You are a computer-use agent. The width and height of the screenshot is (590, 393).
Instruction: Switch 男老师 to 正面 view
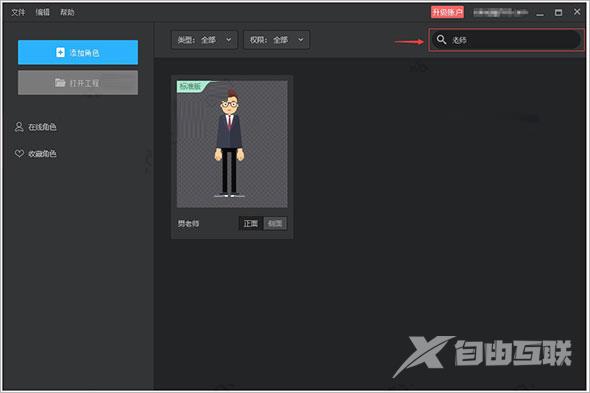click(251, 224)
